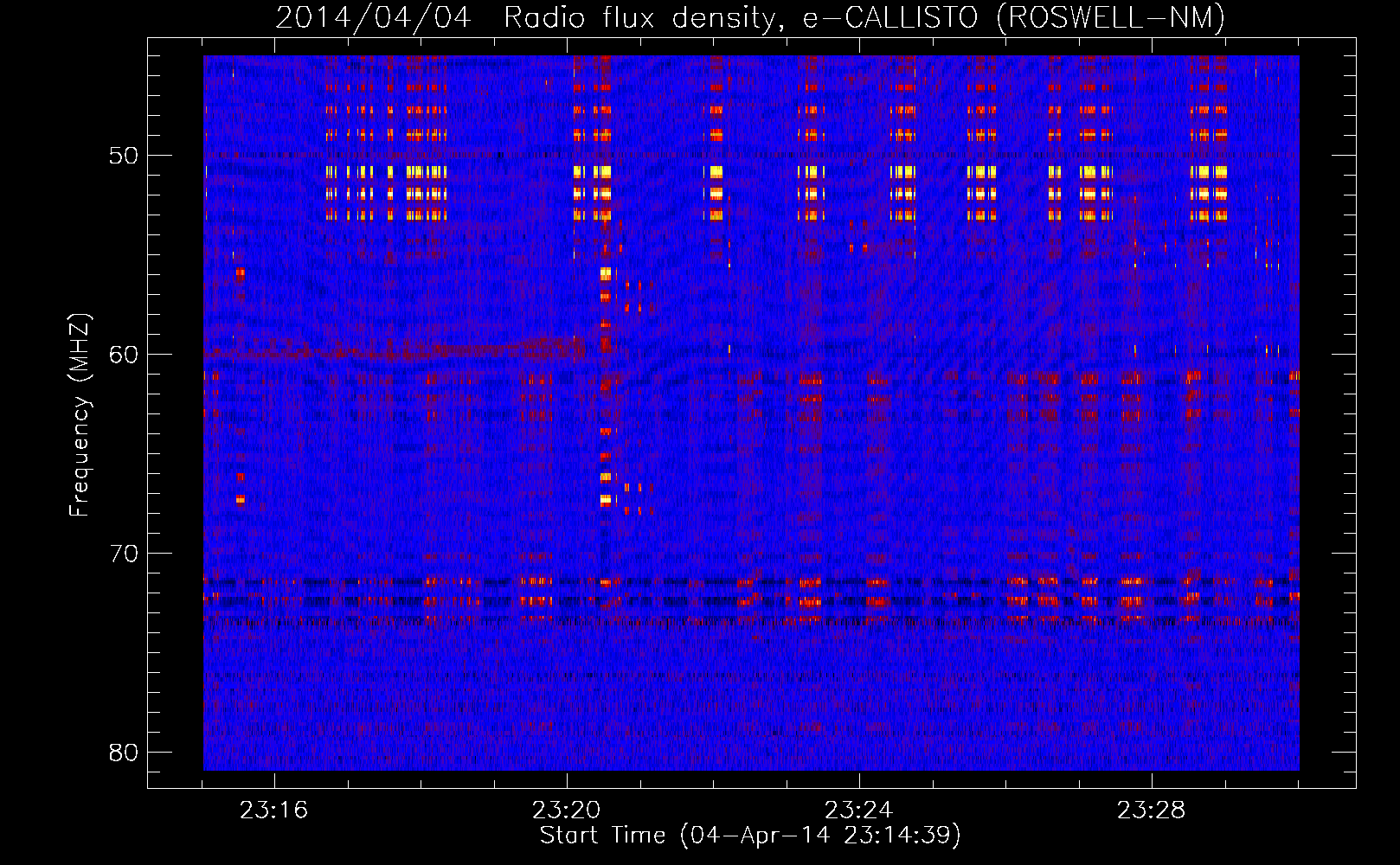Click the plot title 'Radio flux density, e-CALLISTO (ROSWELL-NM)'
Image resolution: width=1400 pixels, height=865 pixels.
(x=864, y=18)
